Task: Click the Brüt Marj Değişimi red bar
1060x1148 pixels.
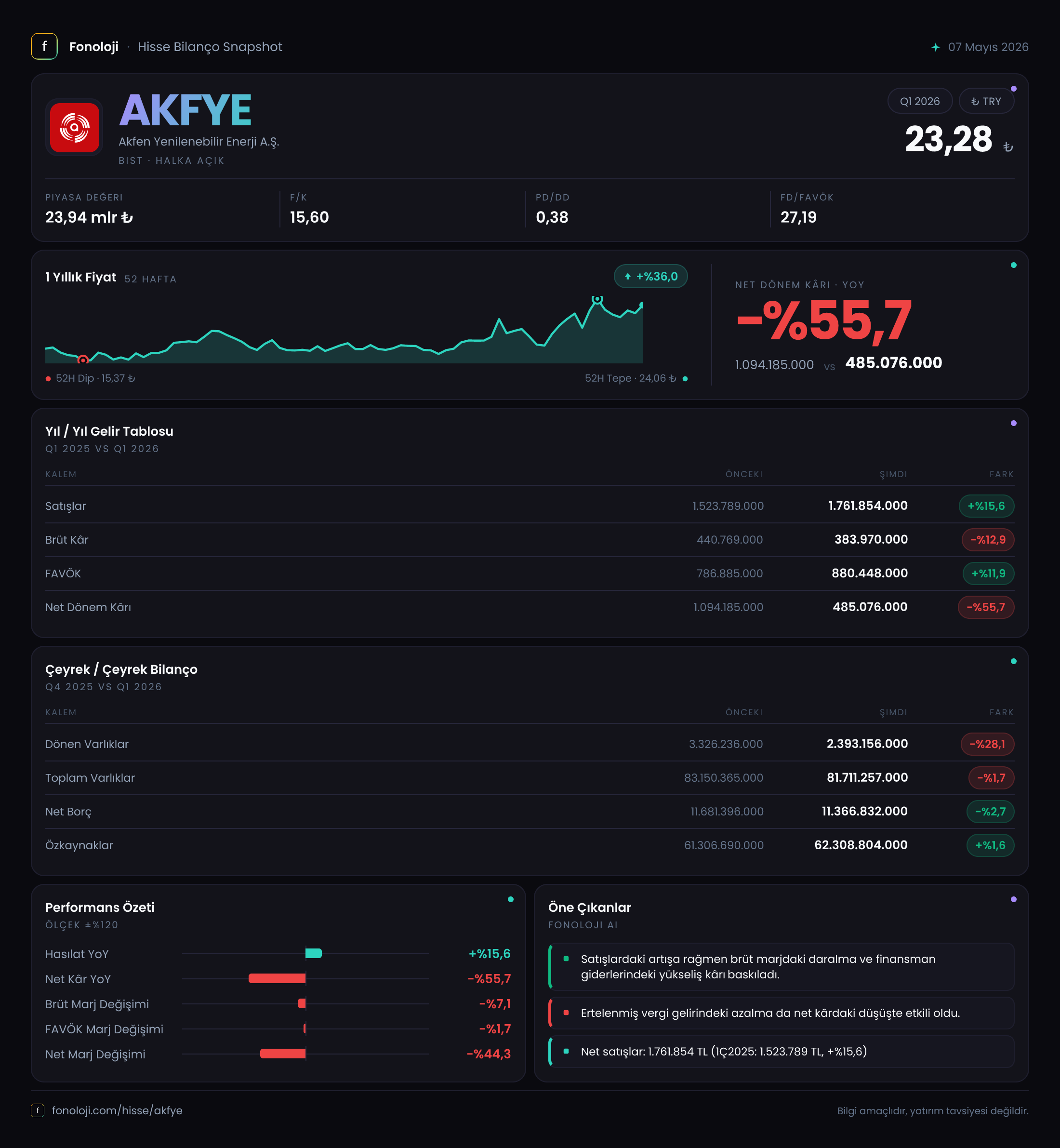Action: tap(302, 1003)
